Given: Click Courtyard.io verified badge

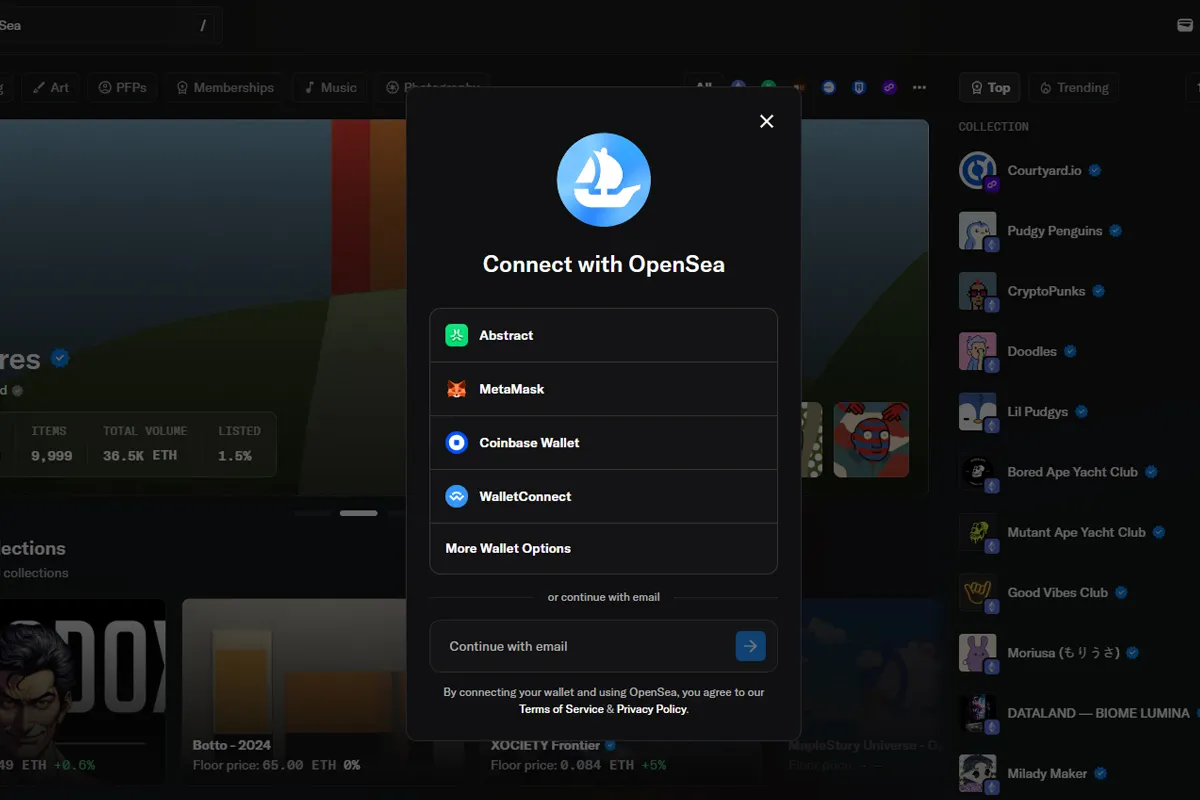Looking at the screenshot, I should click(1095, 171).
